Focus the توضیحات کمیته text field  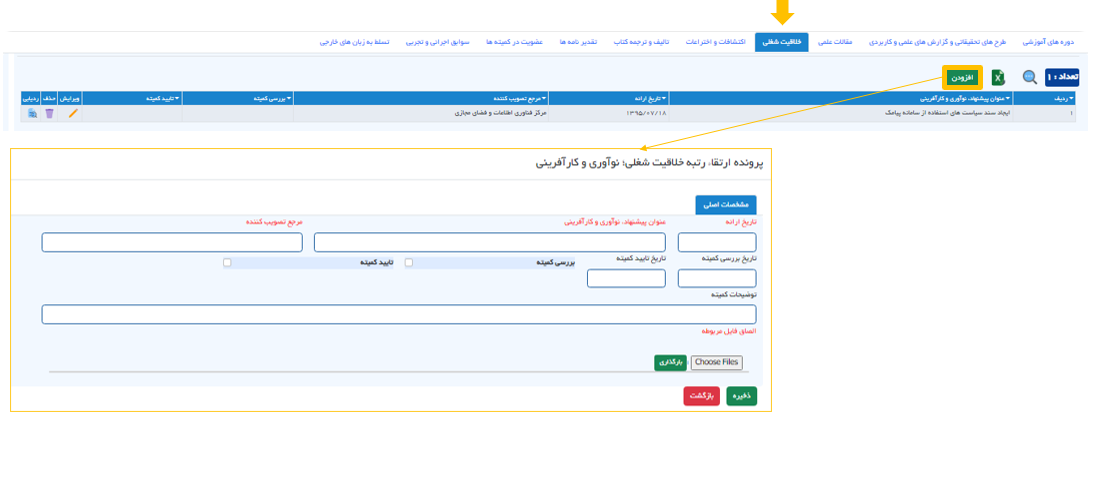[399, 315]
